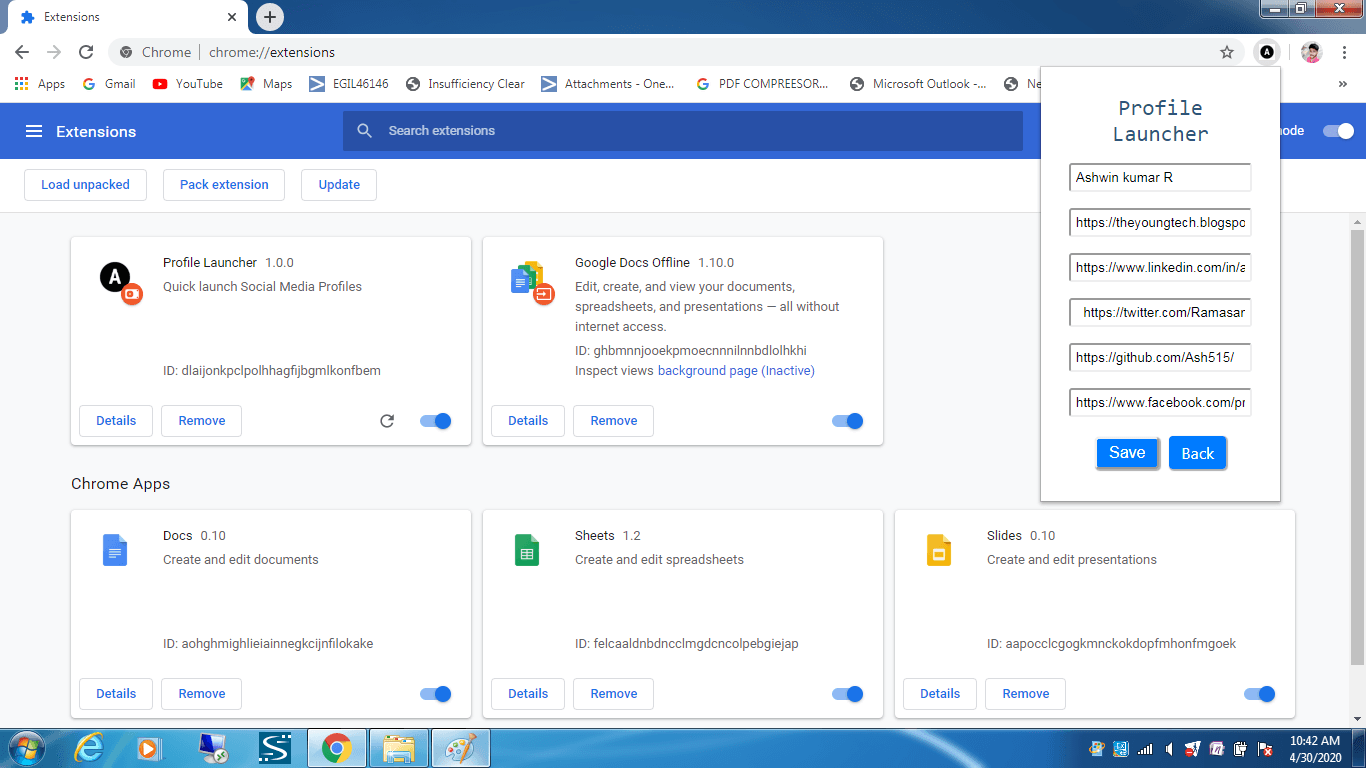Open the Windows Start menu
The image size is (1366, 768).
(x=25, y=748)
